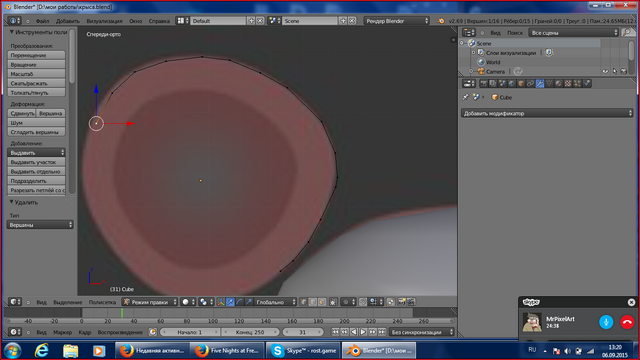640x360 pixels.
Task: Toggle the 3D manipulator widget button
Action: [x=221, y=302]
